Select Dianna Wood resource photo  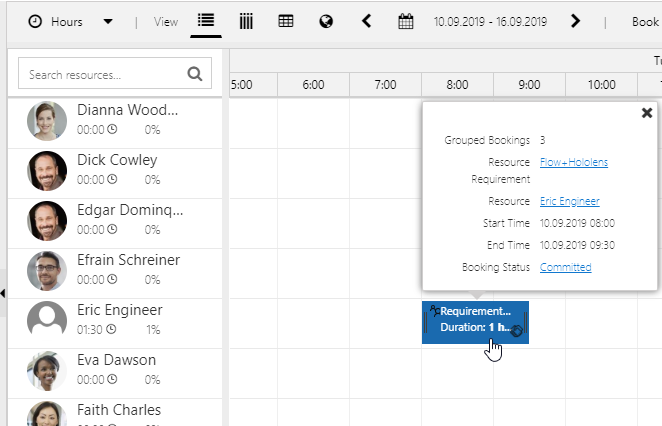47,121
